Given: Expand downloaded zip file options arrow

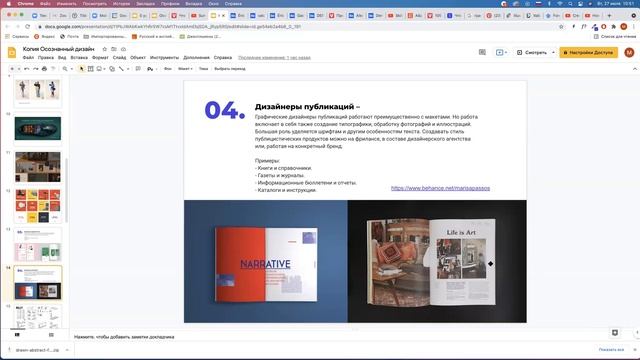Looking at the screenshot, I should point(67,350).
